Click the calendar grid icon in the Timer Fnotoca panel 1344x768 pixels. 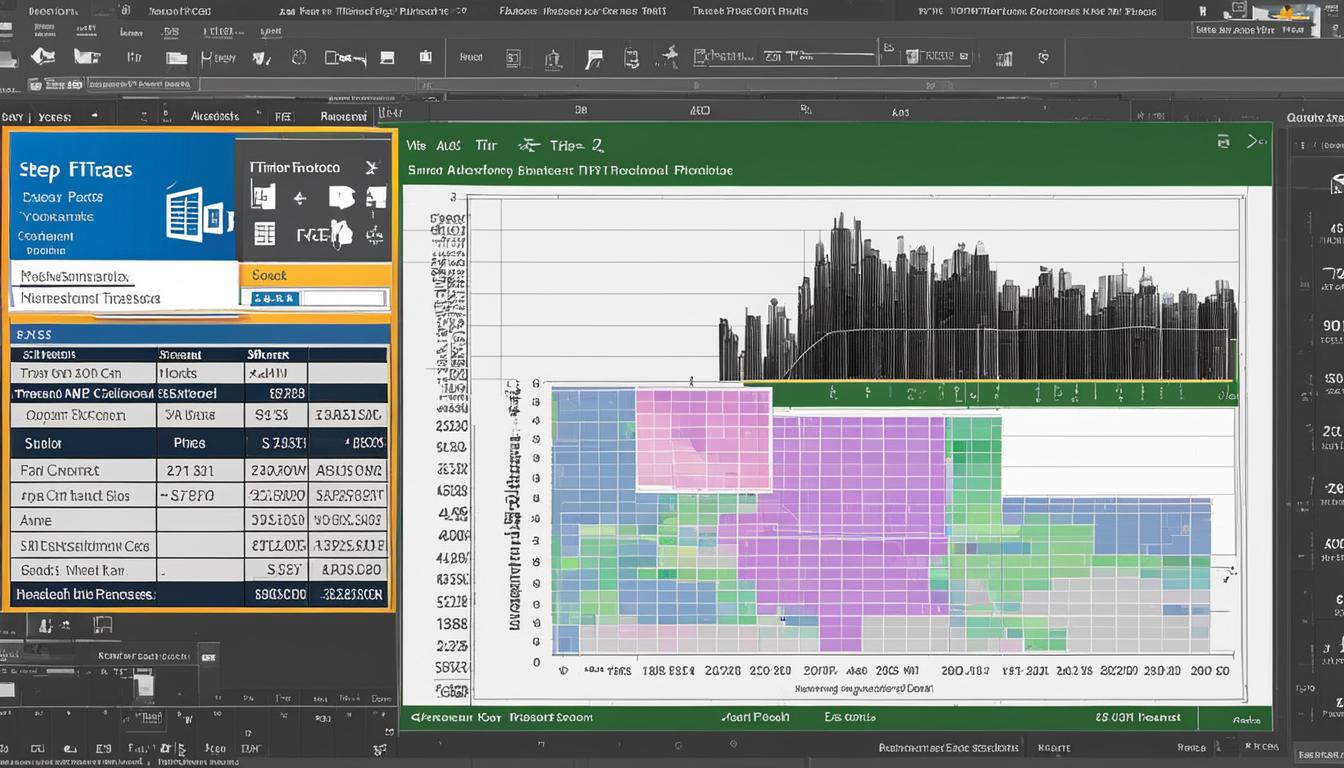(x=264, y=233)
